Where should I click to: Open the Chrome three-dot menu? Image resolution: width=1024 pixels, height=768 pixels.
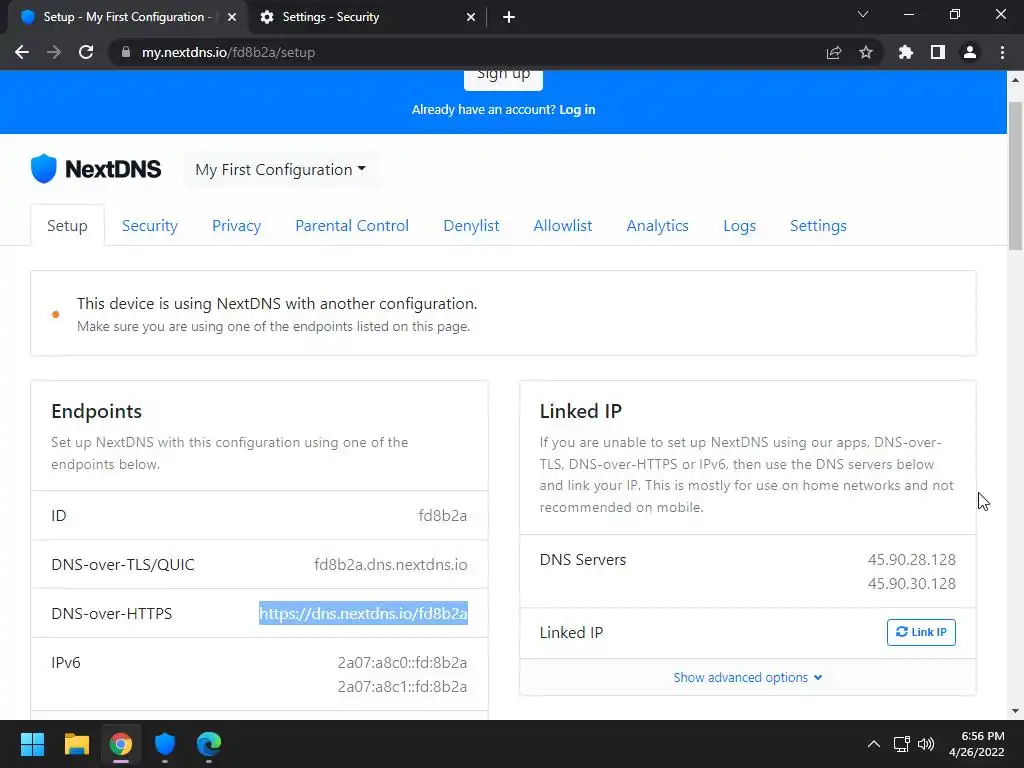point(1002,52)
